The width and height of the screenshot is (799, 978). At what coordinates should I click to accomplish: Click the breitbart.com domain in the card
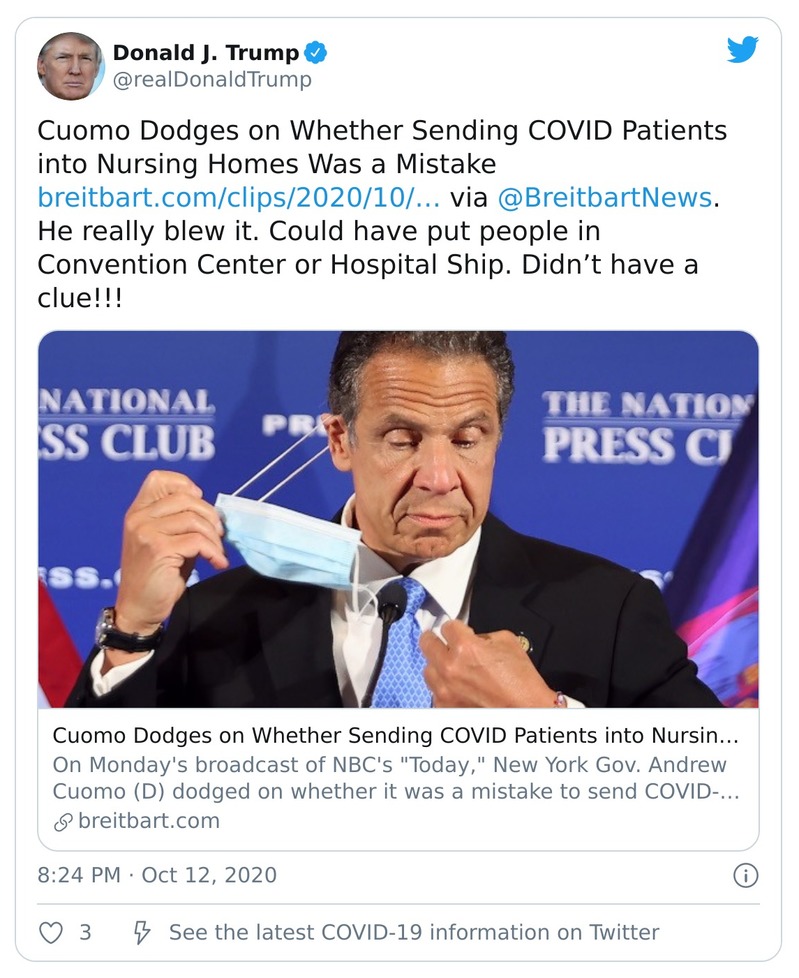tap(148, 821)
